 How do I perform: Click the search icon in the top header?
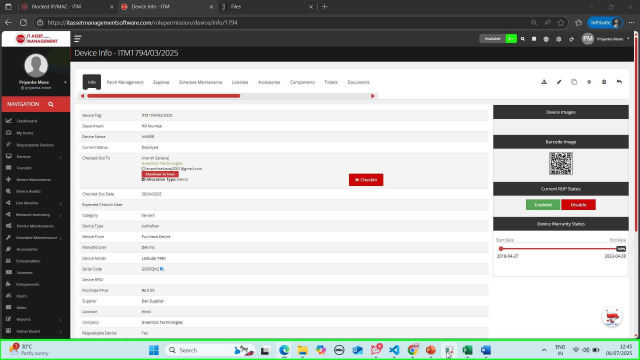point(522,39)
